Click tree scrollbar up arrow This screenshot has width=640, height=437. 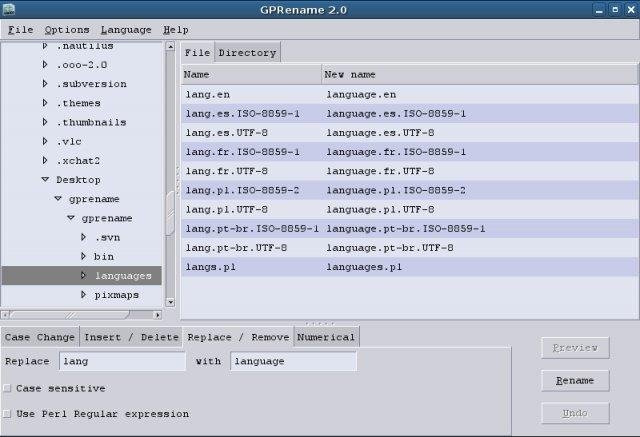coord(171,46)
